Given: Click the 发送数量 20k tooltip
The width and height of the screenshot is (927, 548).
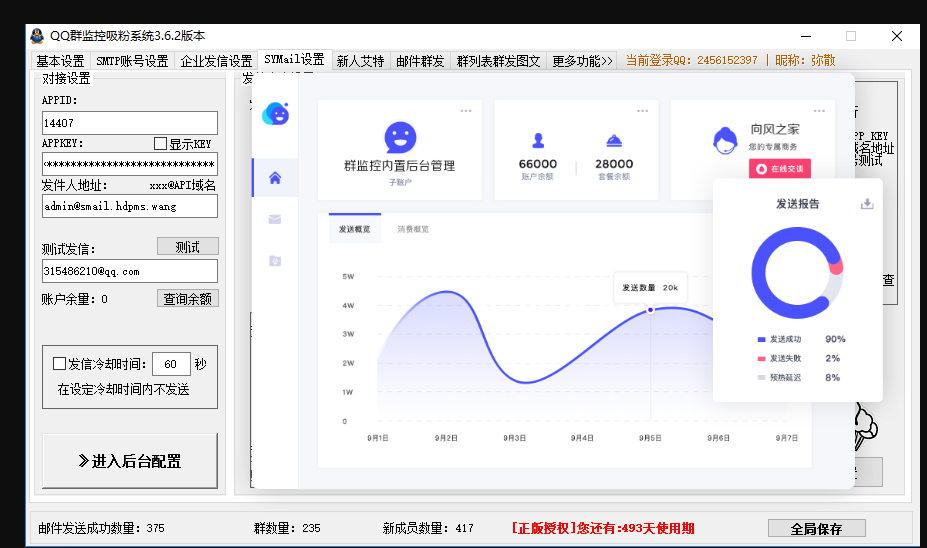Looking at the screenshot, I should pos(650,288).
